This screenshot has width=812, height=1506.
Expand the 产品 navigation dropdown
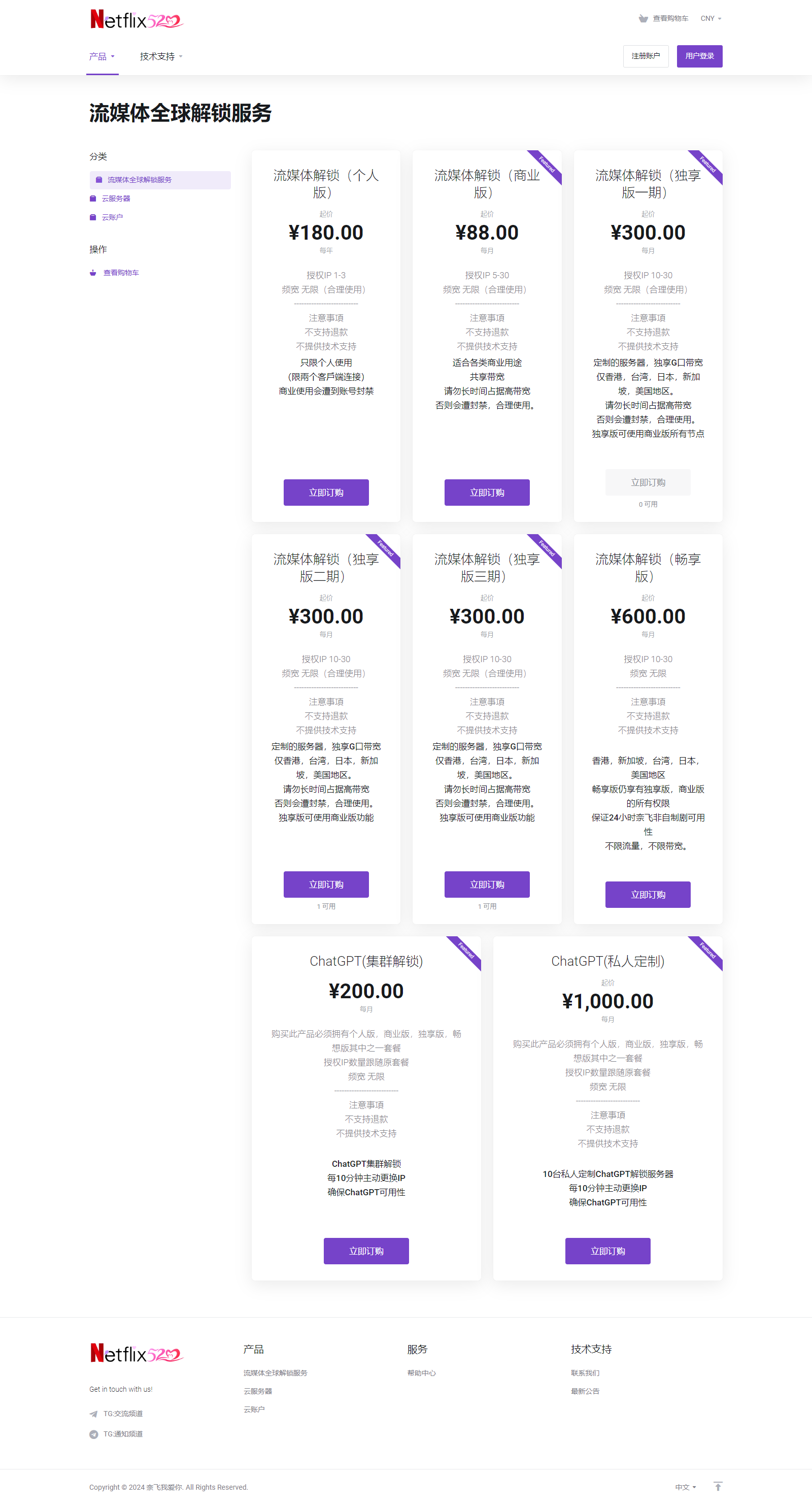click(101, 57)
